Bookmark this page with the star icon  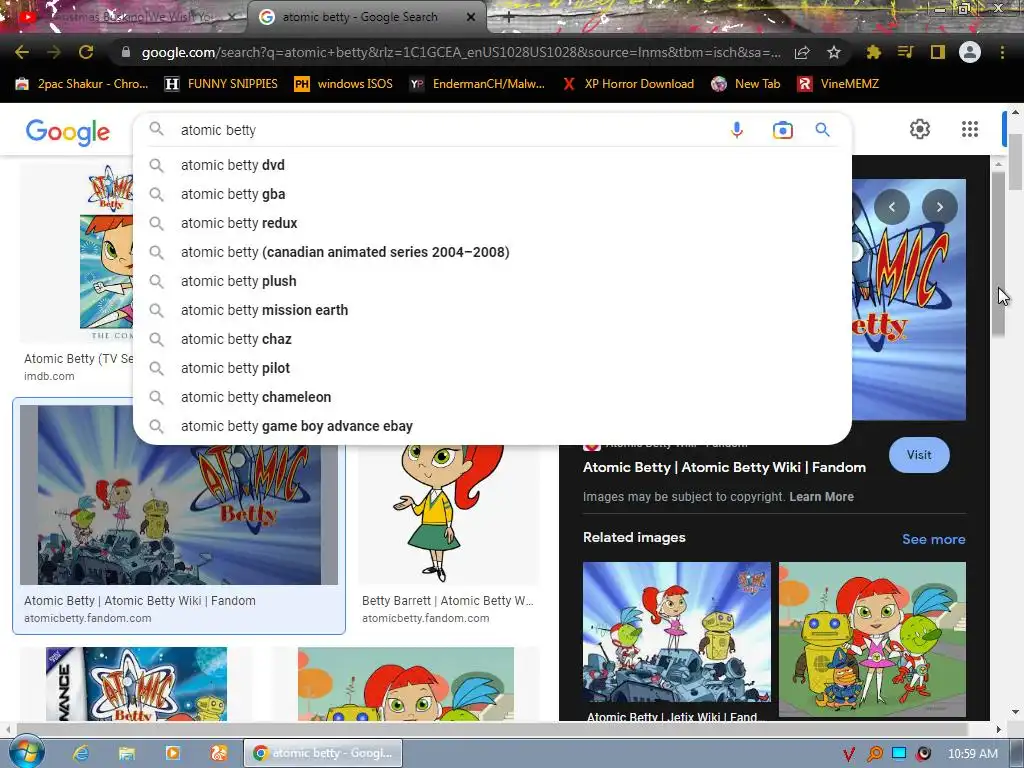[833, 52]
